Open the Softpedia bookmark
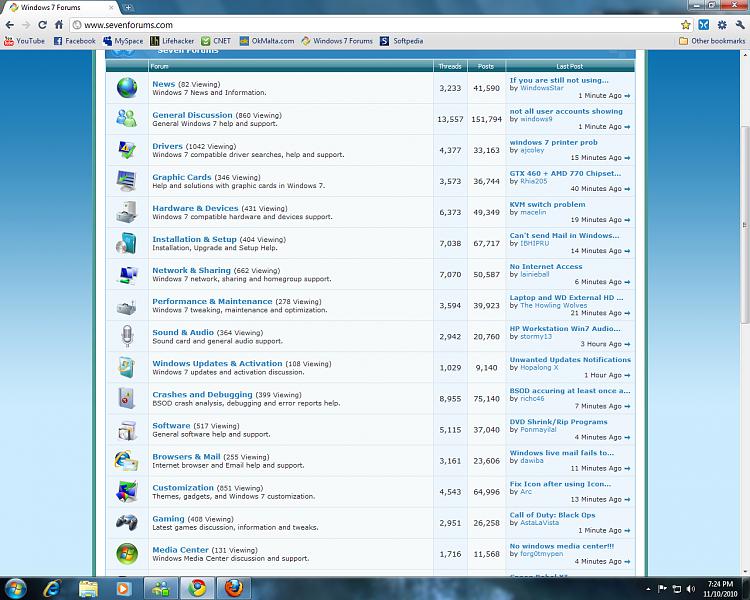This screenshot has height=600, width=750. [402, 41]
